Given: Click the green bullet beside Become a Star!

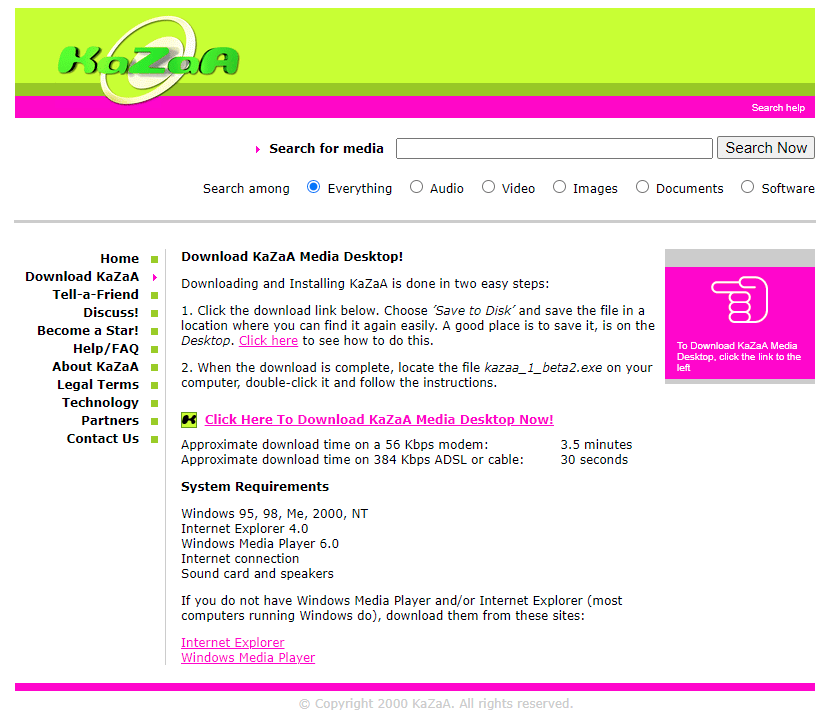Looking at the screenshot, I should [155, 331].
